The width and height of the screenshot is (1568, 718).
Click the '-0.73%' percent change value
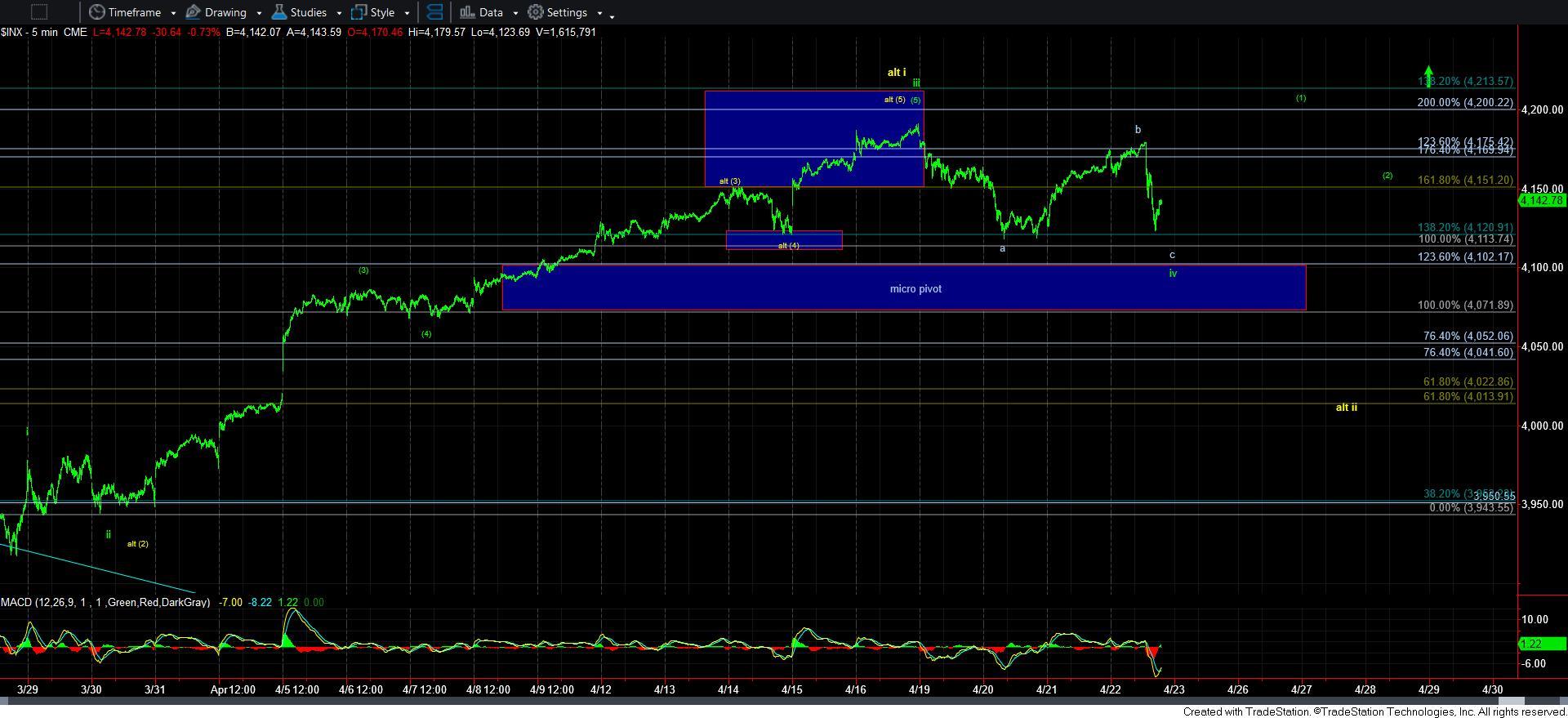[206, 32]
